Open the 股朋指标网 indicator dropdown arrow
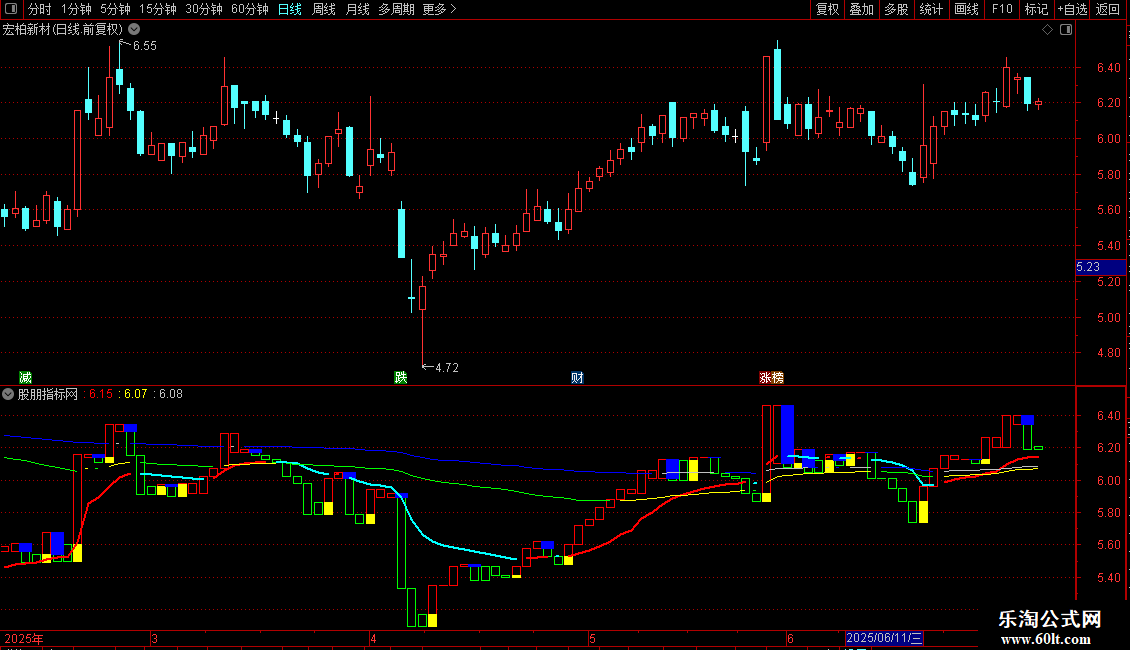 (x=8, y=394)
